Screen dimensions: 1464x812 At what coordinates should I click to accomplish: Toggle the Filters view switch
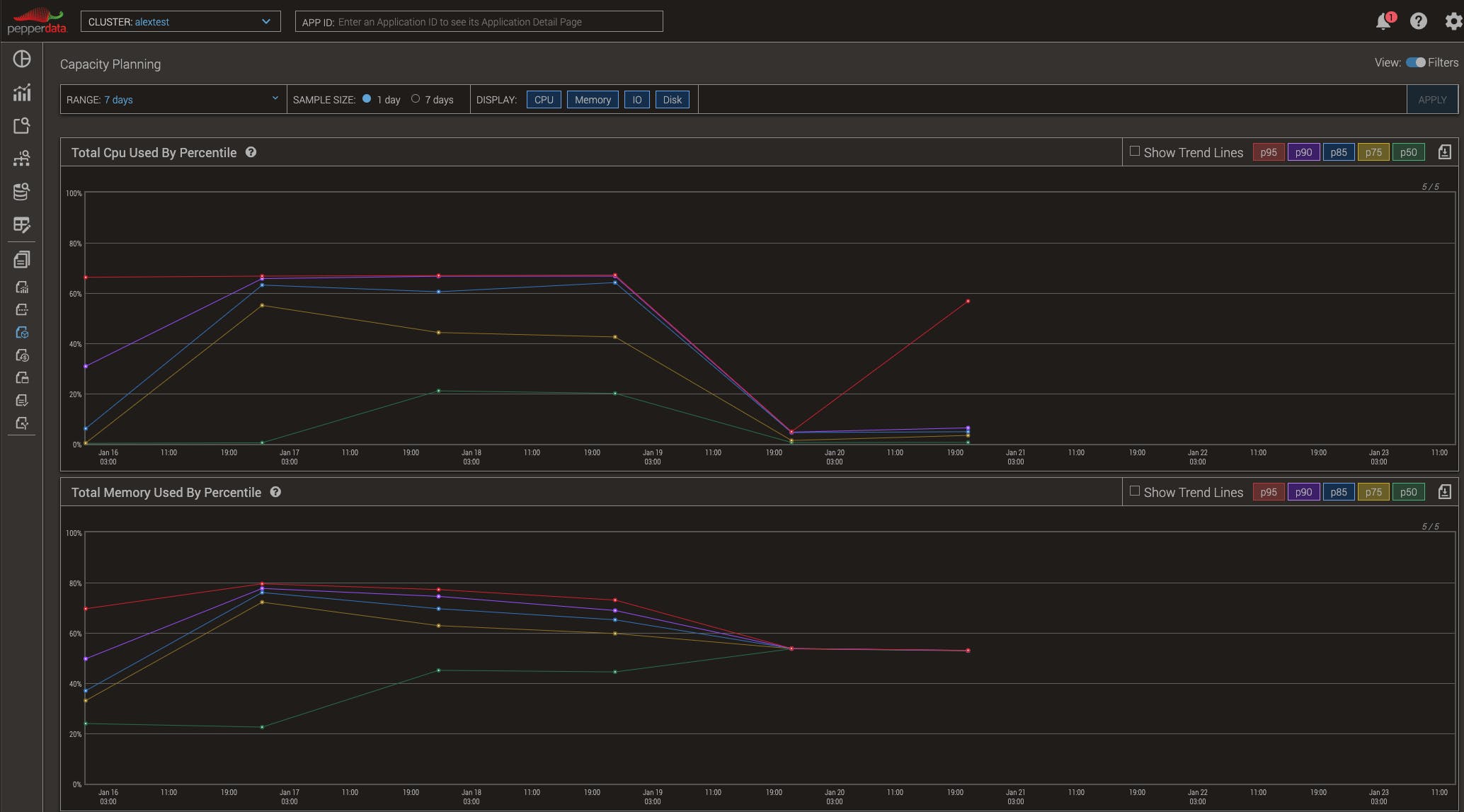pos(1415,62)
